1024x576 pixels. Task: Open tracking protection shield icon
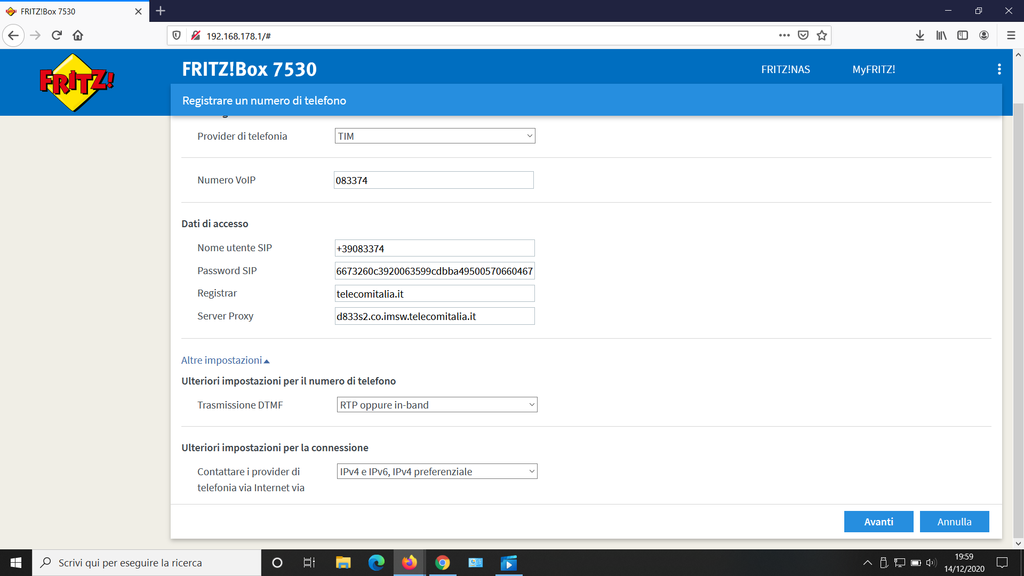click(176, 35)
